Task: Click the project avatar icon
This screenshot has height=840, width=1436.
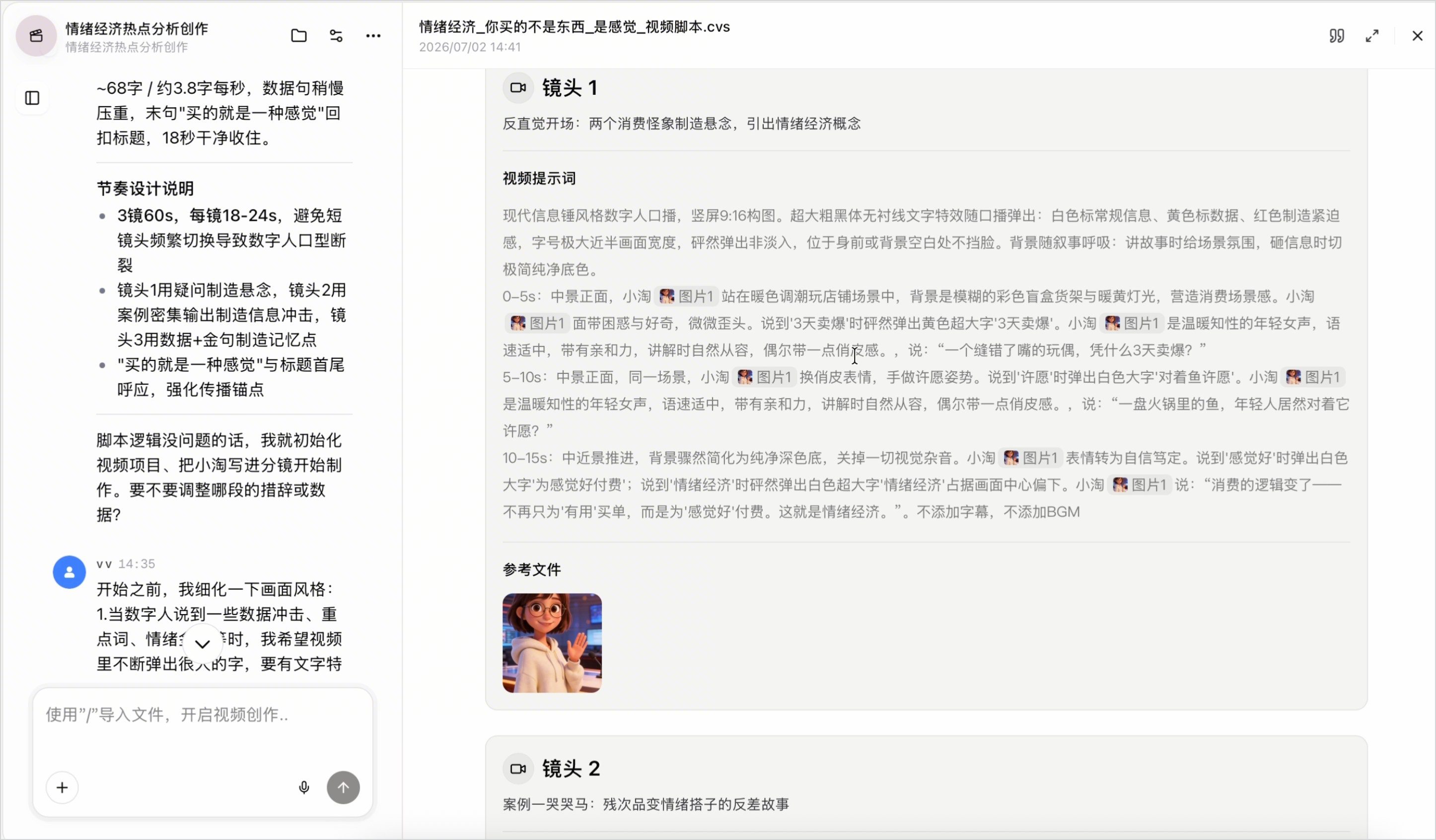Action: pyautogui.click(x=36, y=36)
